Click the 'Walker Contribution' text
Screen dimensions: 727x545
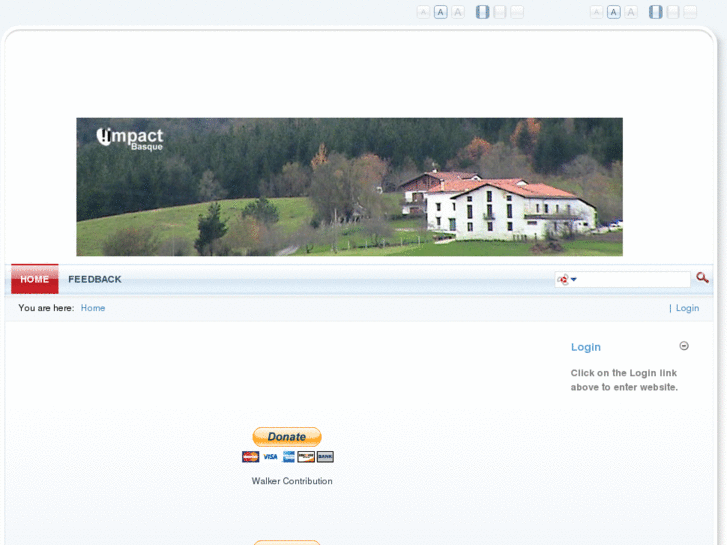[292, 481]
